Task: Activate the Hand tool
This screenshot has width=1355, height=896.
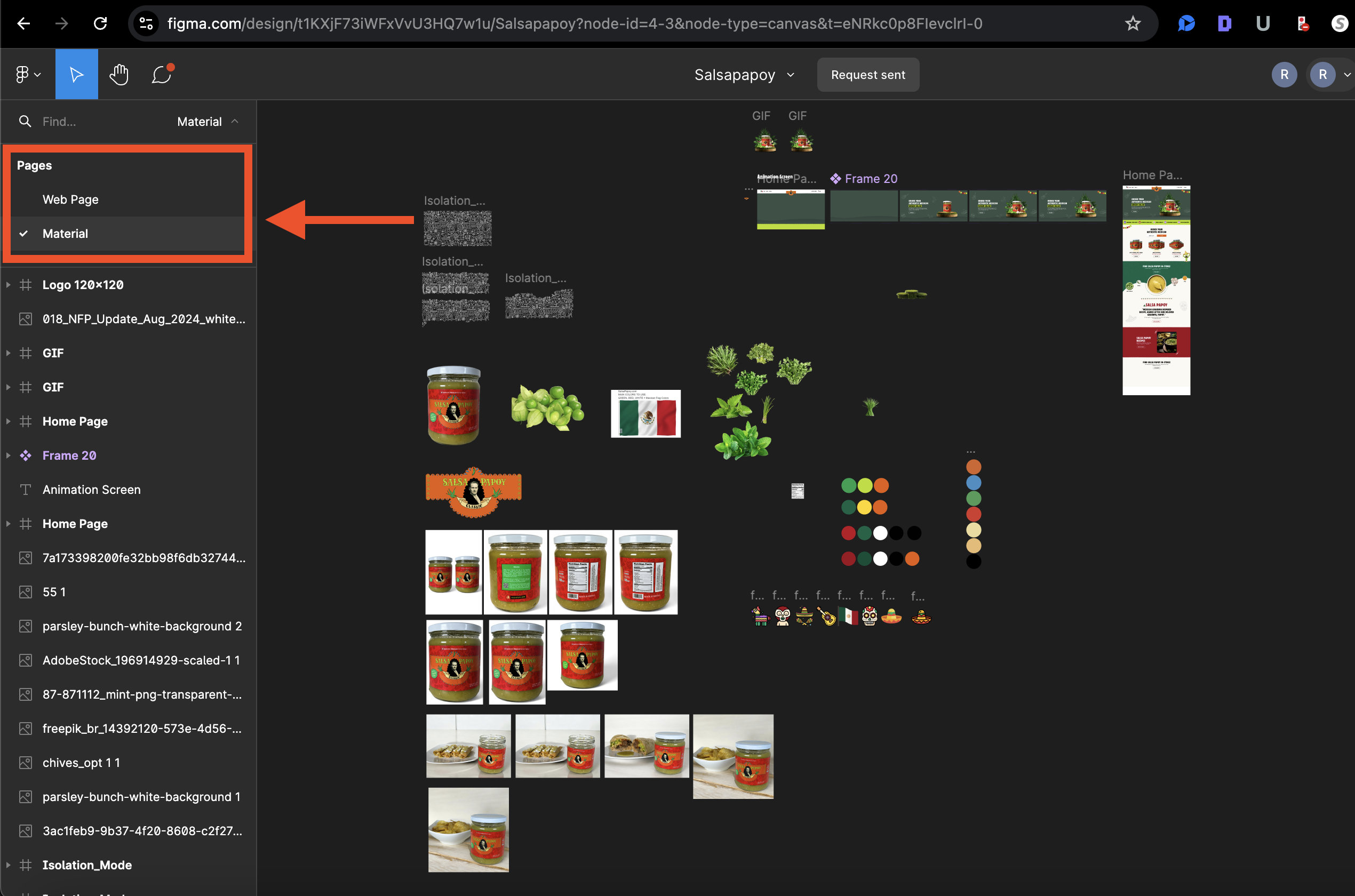Action: 119,74
